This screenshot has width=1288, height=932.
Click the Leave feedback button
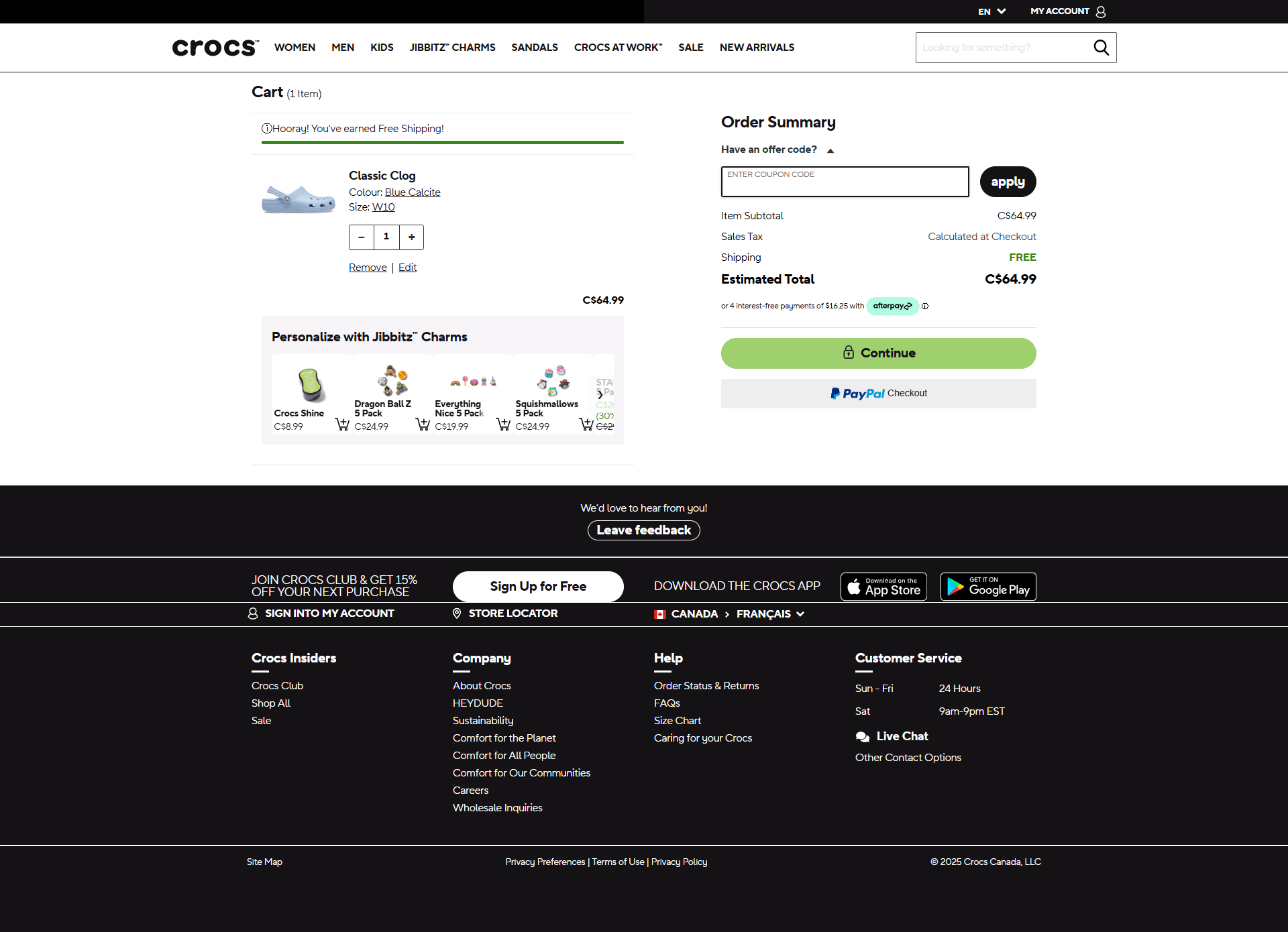[643, 530]
